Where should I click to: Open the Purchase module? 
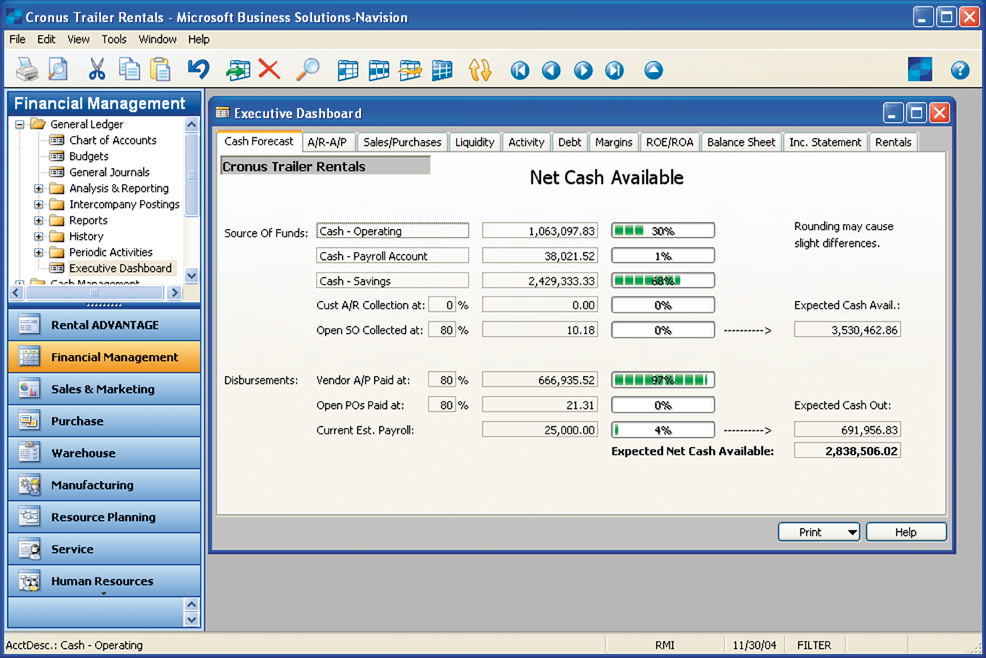point(104,421)
